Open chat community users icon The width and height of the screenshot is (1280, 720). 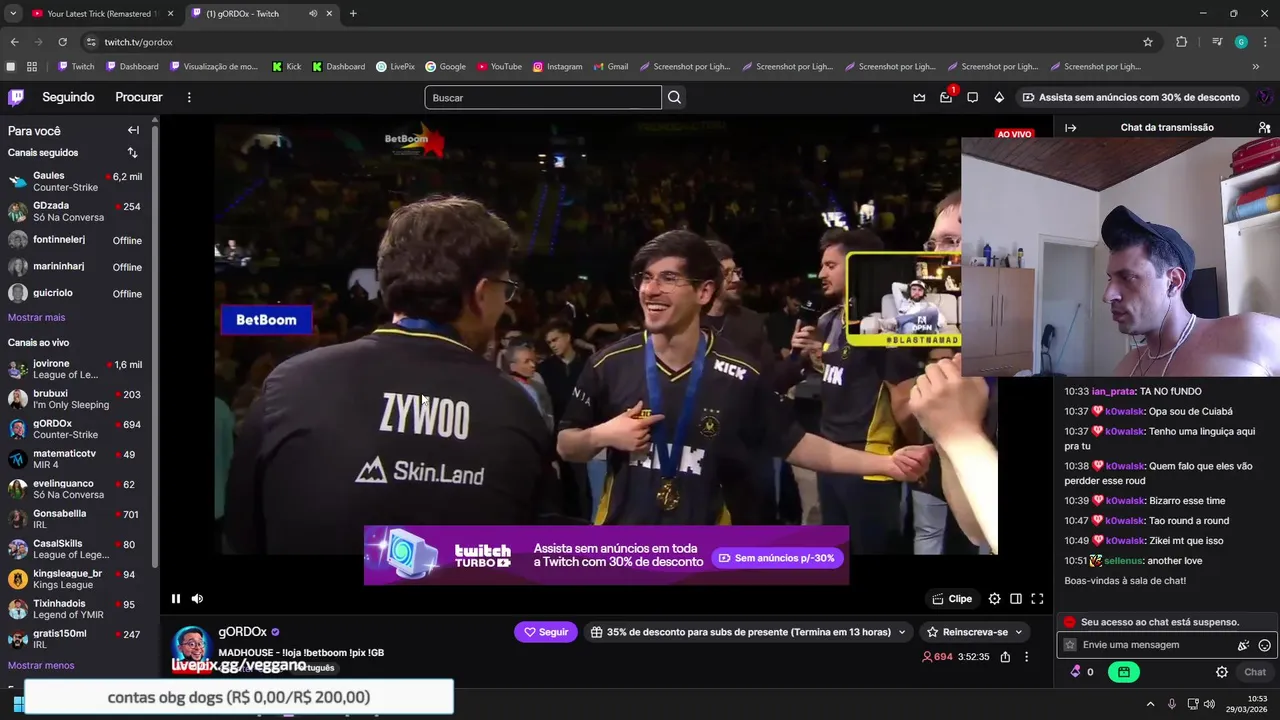(x=1264, y=128)
